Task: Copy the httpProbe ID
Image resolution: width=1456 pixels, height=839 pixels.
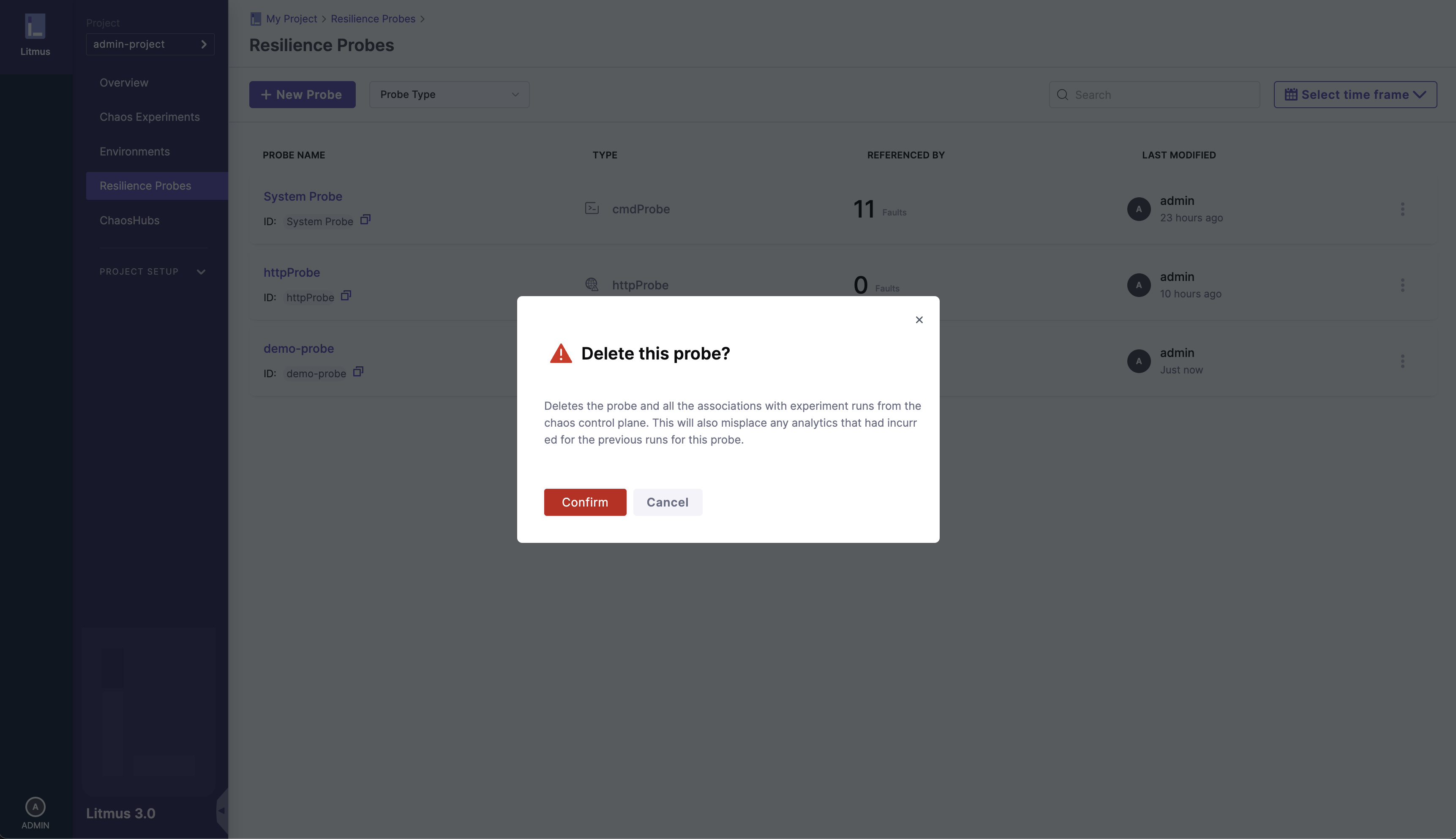Action: (346, 296)
